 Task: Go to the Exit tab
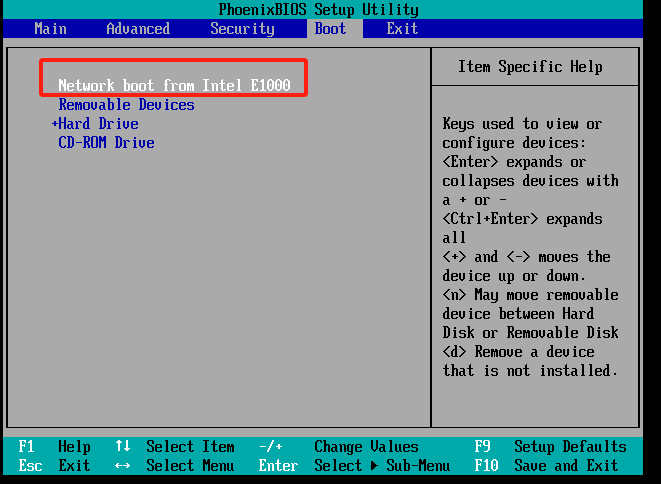click(402, 29)
